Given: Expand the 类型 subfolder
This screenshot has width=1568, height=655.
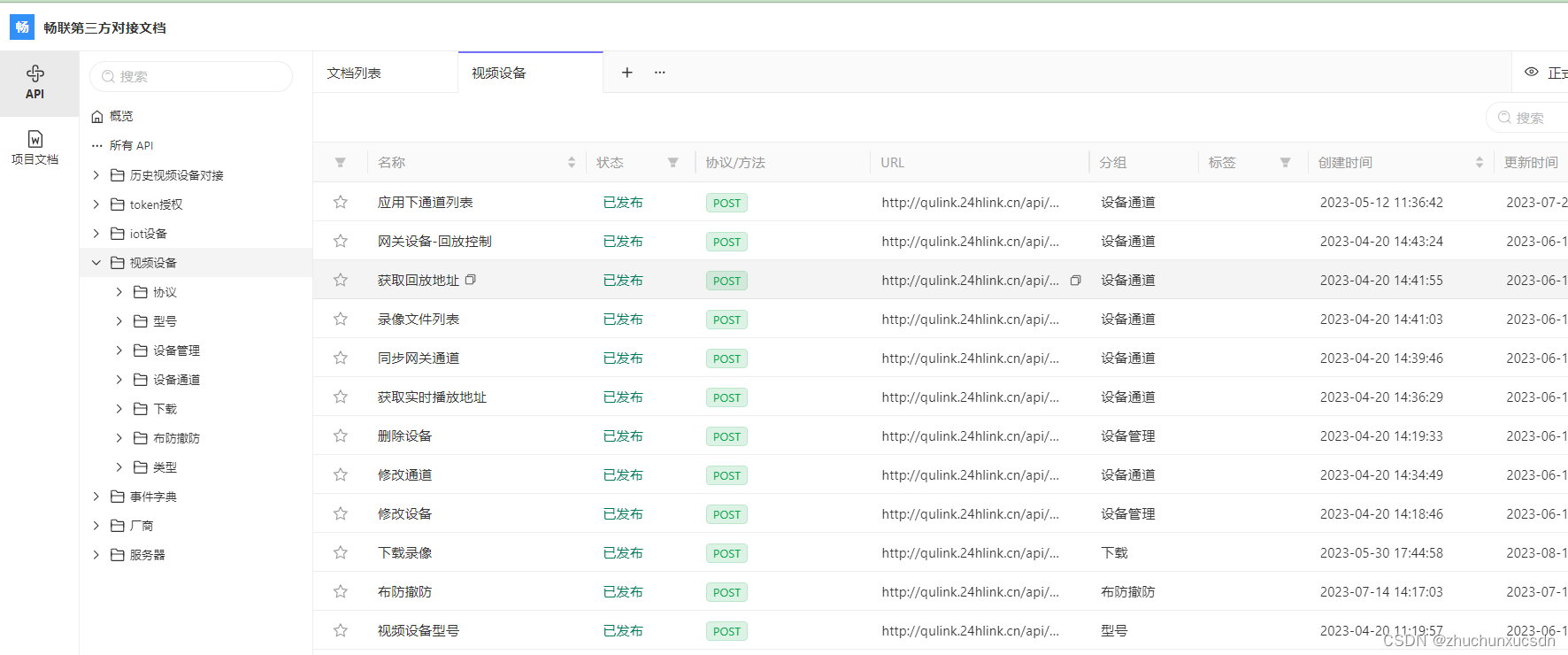Looking at the screenshot, I should 119,467.
